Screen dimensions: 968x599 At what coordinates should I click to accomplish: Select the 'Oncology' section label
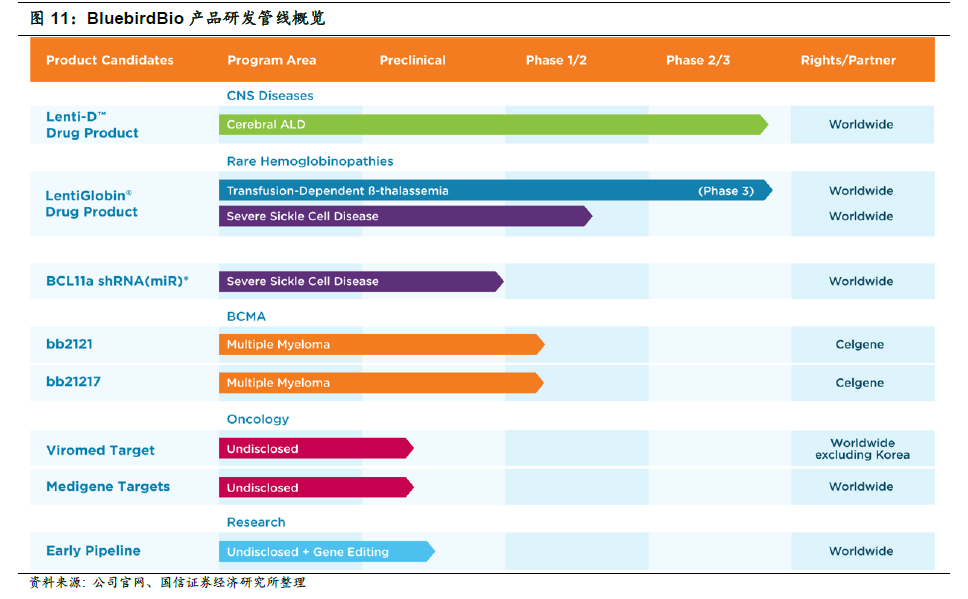[258, 419]
